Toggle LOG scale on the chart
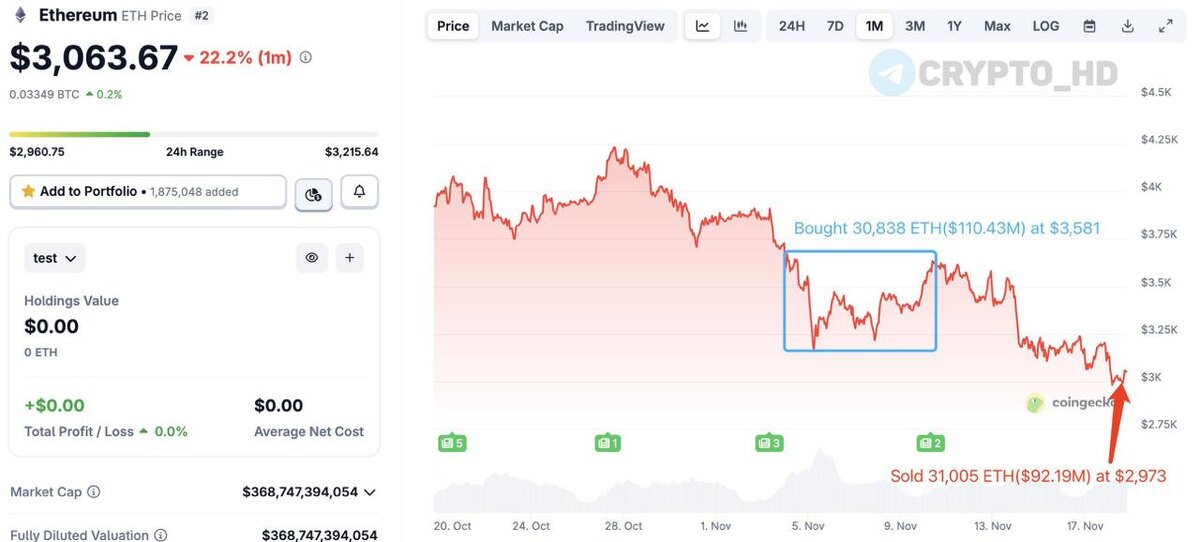The height and width of the screenshot is (542, 1200). (x=1046, y=26)
